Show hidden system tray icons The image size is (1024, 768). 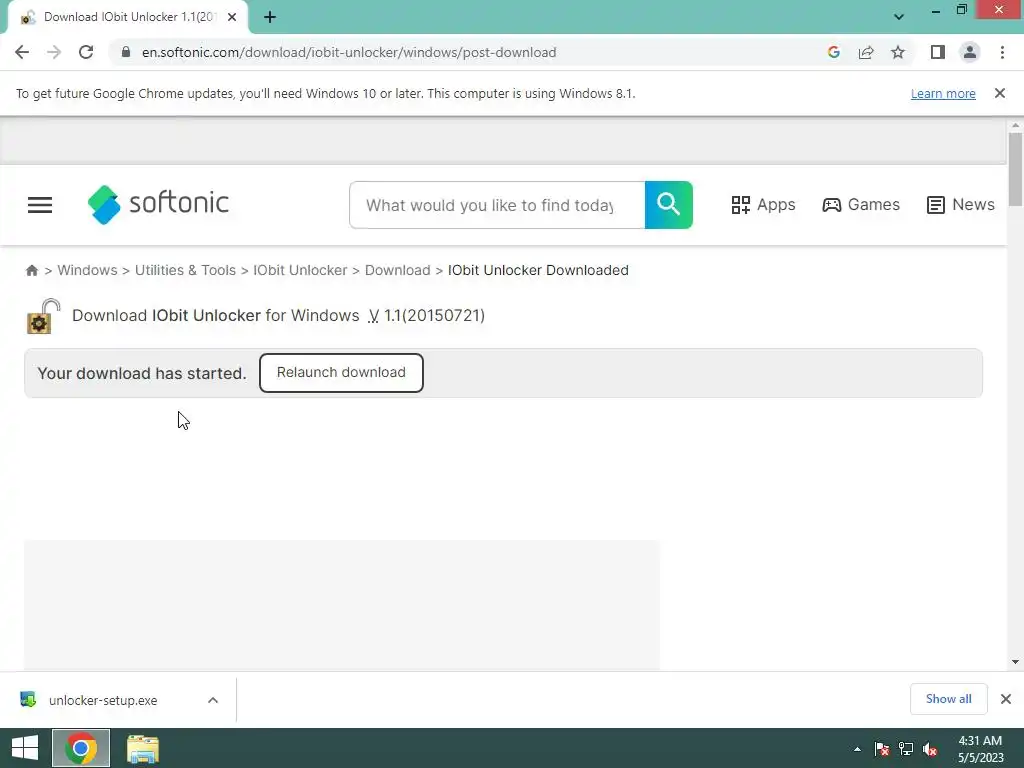[857, 749]
